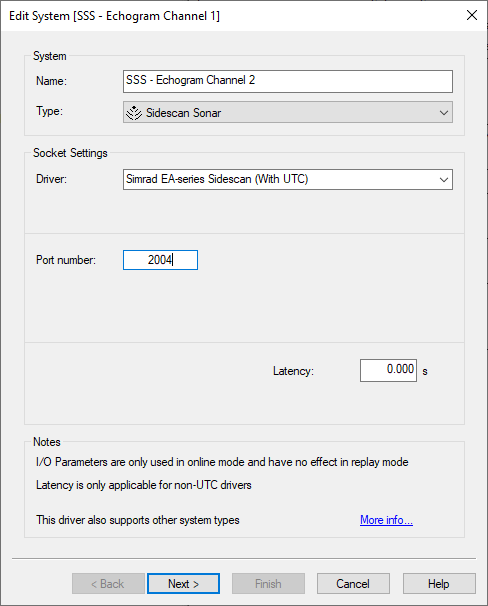Click the Type dropdown chevron arrow

pyautogui.click(x=444, y=113)
